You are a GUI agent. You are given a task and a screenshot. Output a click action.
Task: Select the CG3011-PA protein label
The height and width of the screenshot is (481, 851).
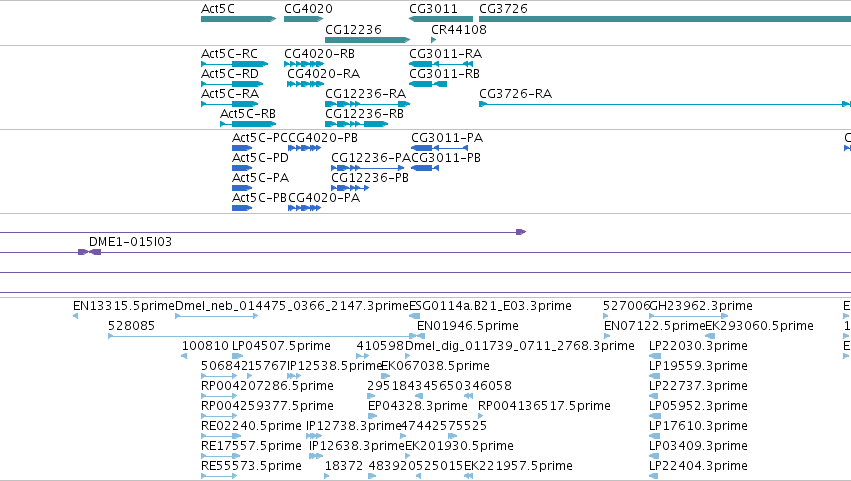pyautogui.click(x=447, y=138)
